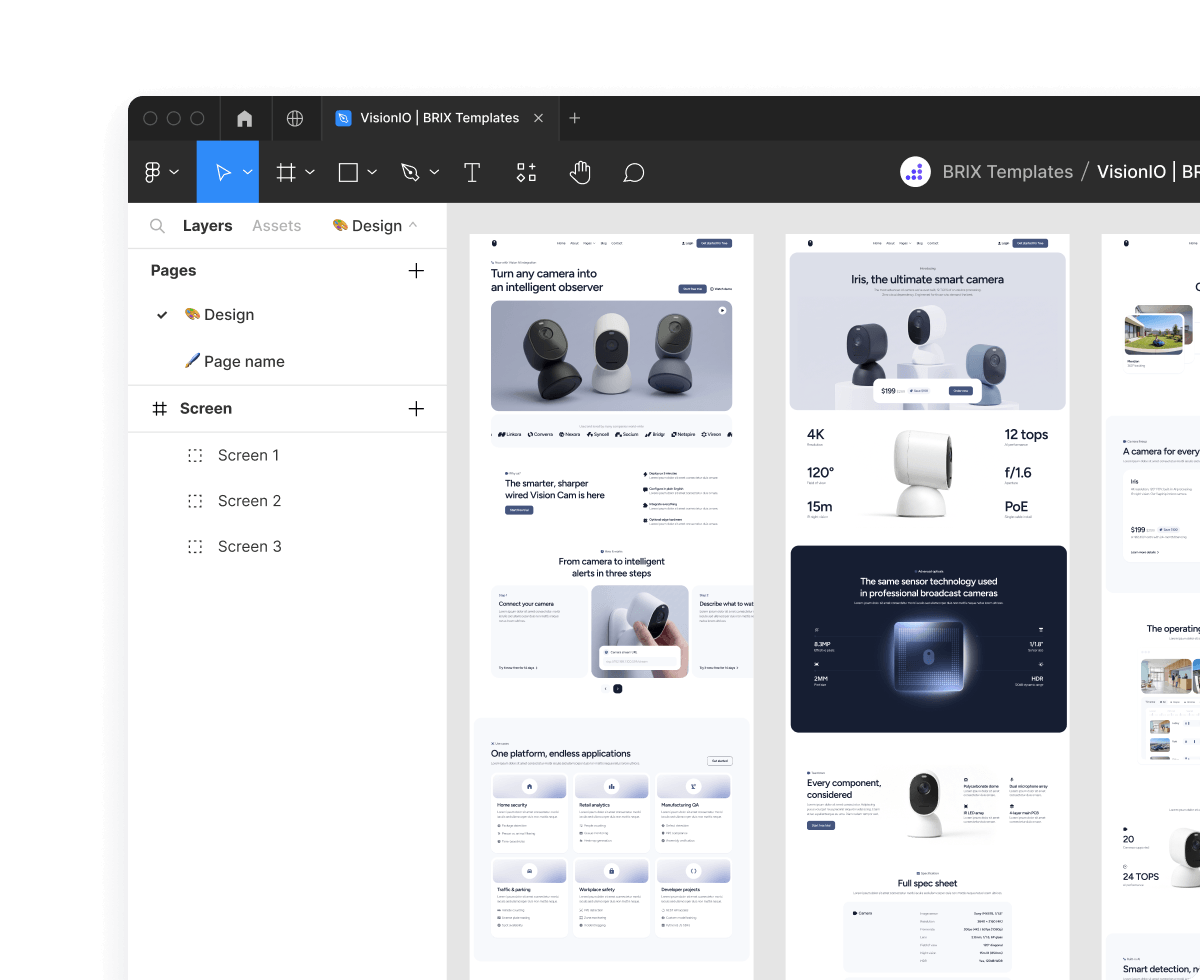1200x980 pixels.
Task: Expand the main menu dropdown arrow
Action: [174, 172]
